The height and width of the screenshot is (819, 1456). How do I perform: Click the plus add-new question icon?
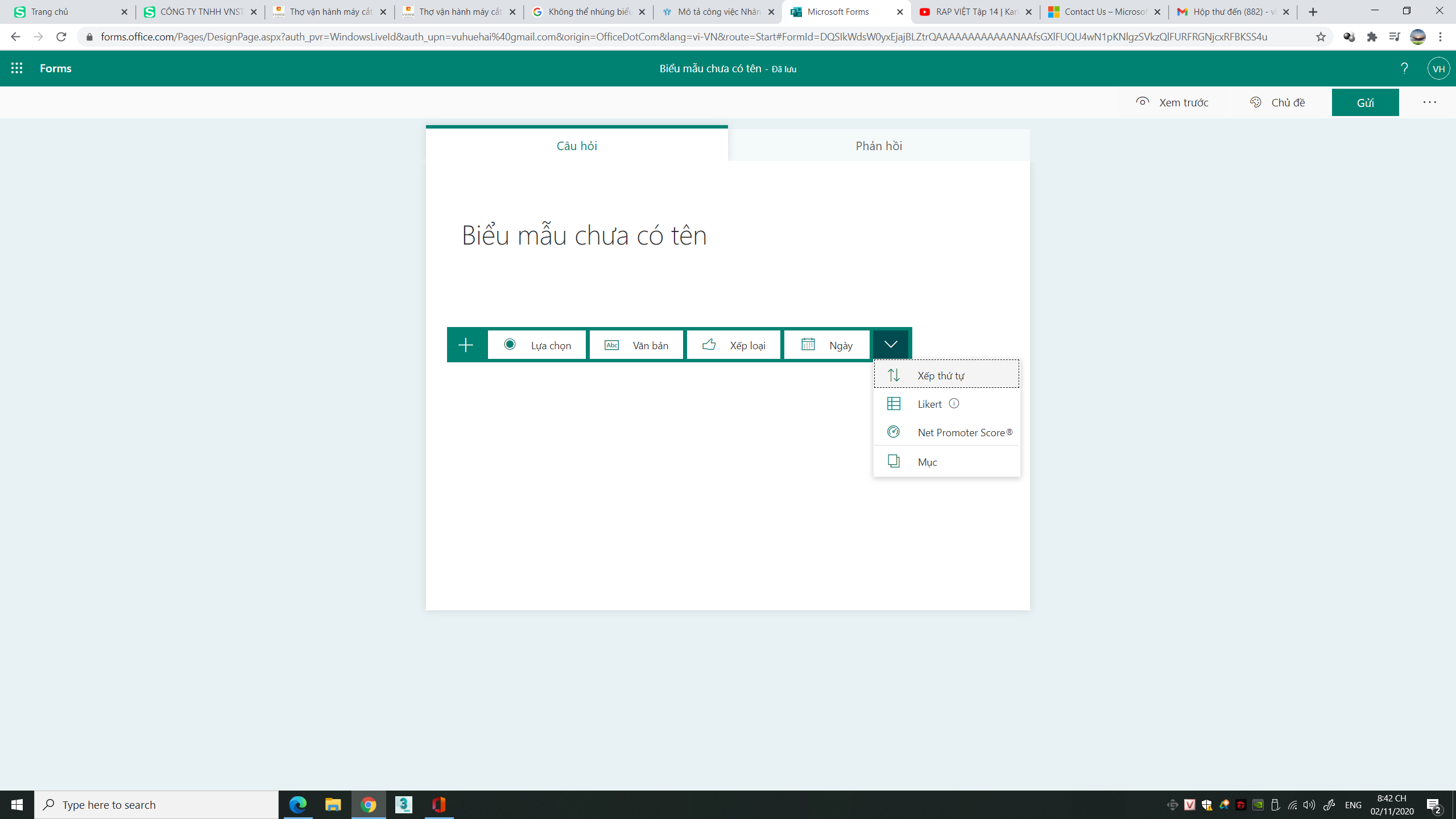pos(466,345)
